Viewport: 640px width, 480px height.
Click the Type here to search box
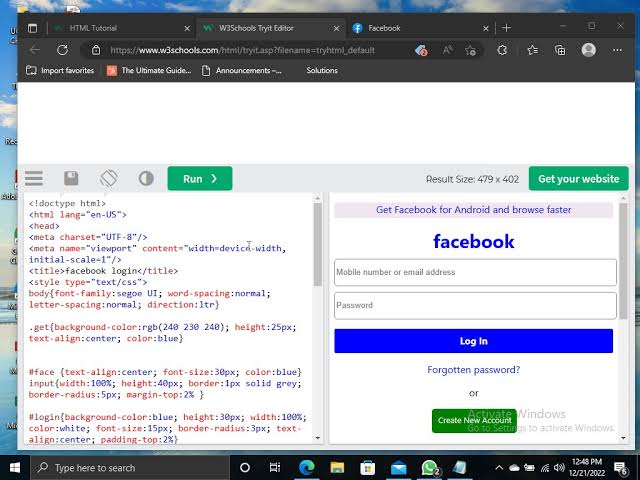click(130, 468)
